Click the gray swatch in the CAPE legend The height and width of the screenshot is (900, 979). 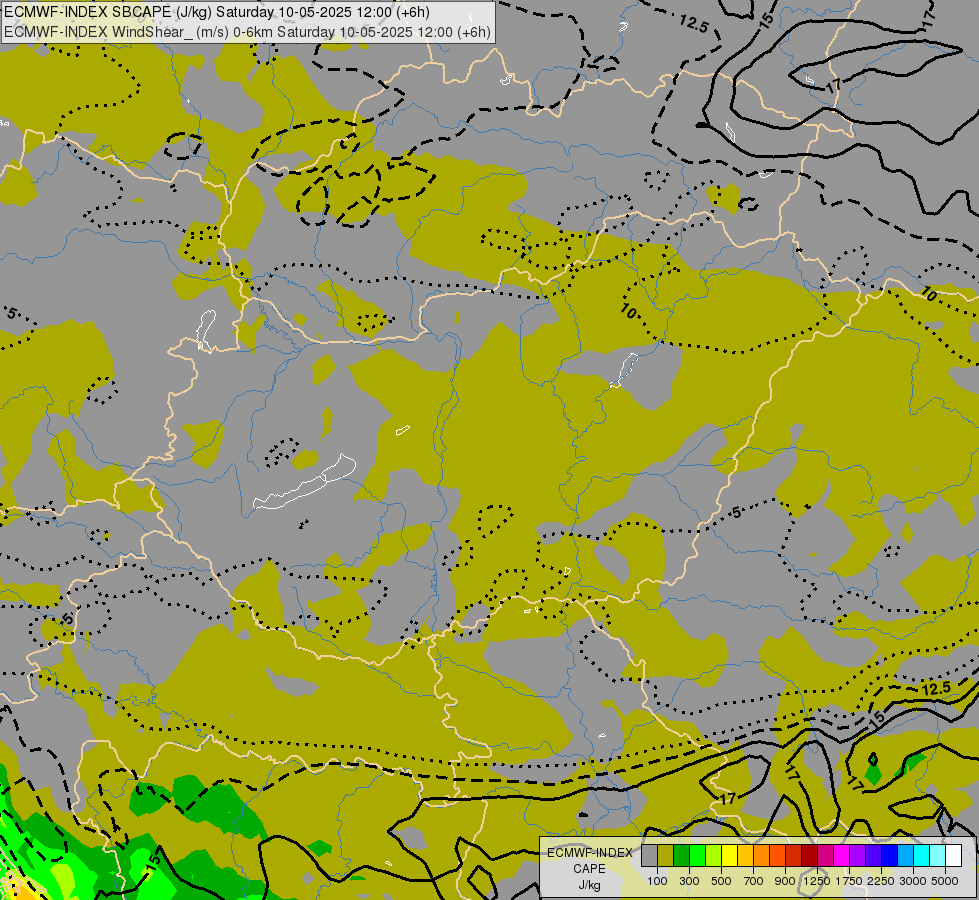point(649,856)
